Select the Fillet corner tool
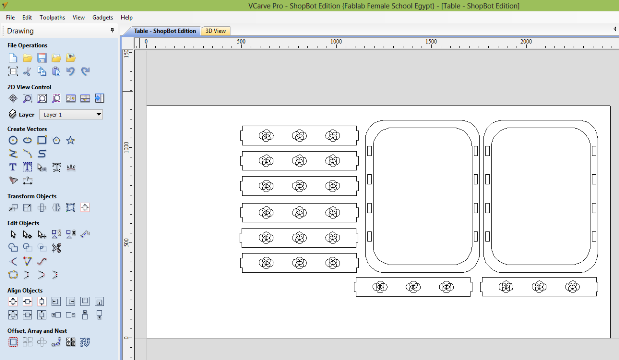Screen dimensions: 619x360 [13, 261]
